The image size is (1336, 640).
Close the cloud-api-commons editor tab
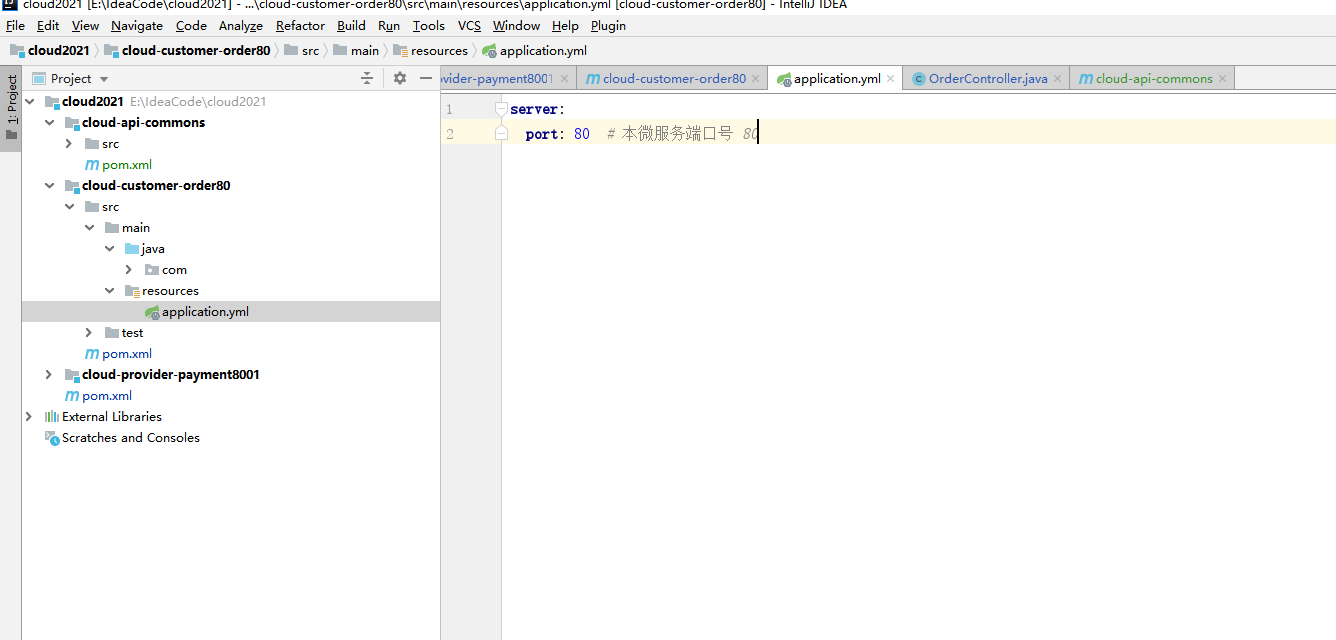click(x=1222, y=78)
